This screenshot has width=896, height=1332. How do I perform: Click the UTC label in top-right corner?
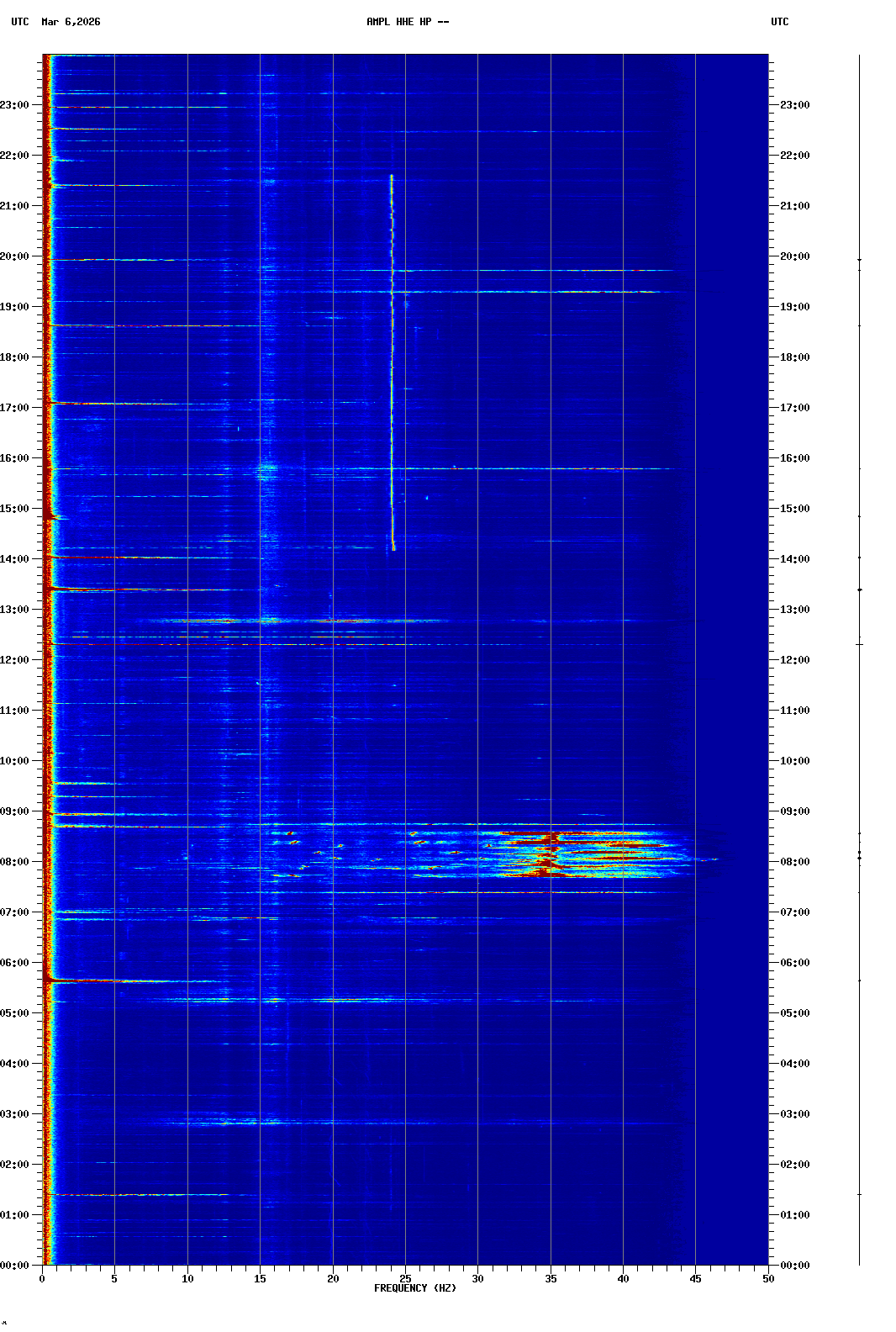[x=779, y=22]
